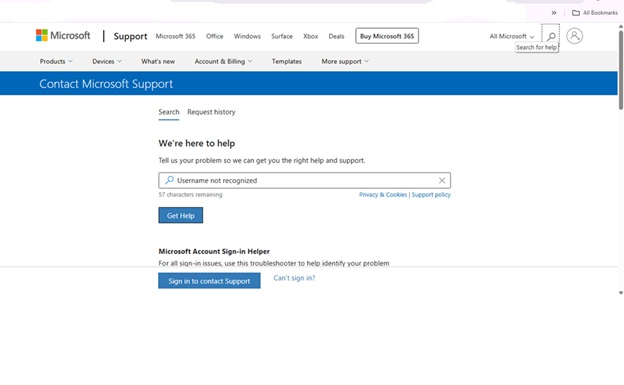This screenshot has height=385, width=624.
Task: Switch to the Request history tab
Action: [211, 112]
